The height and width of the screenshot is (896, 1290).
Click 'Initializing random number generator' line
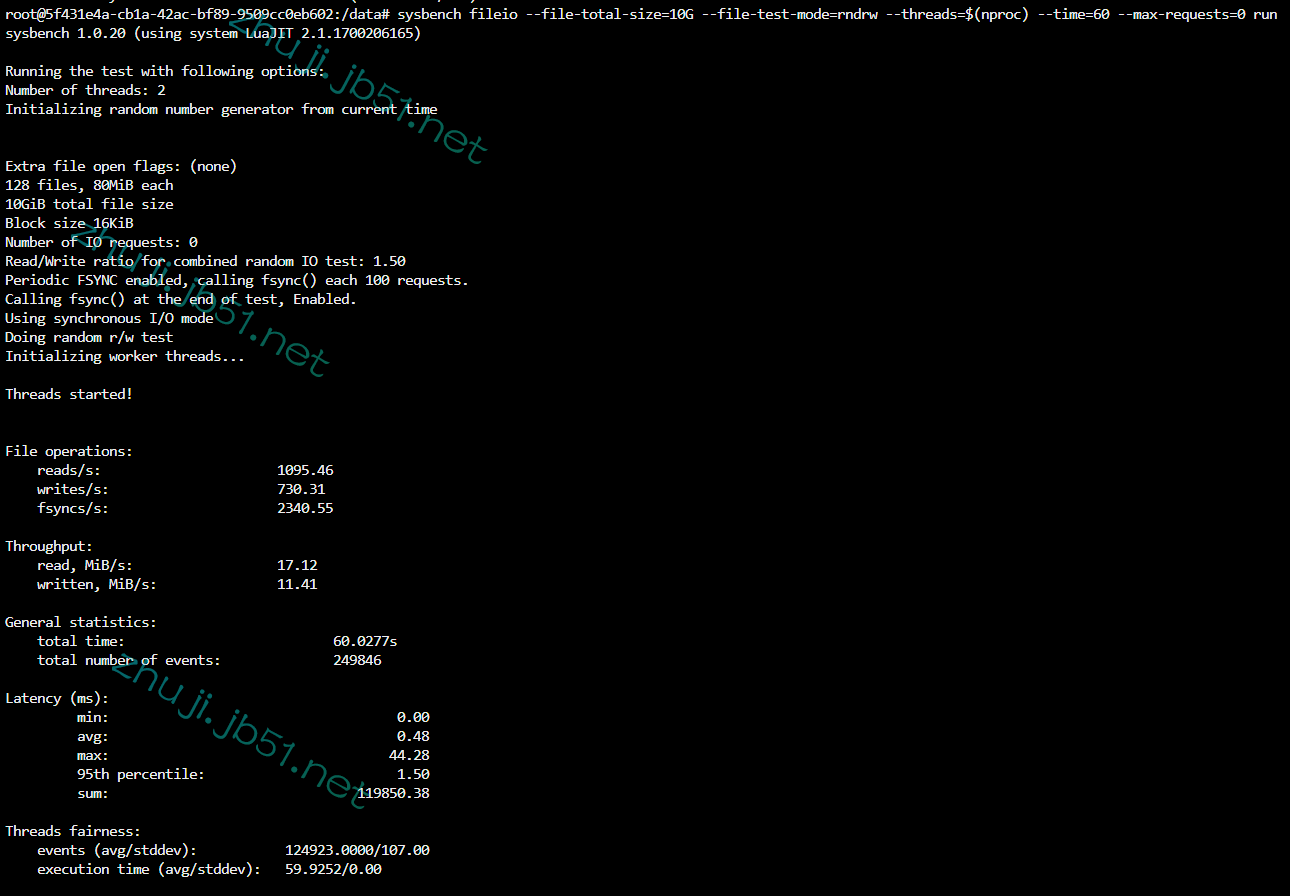click(221, 109)
